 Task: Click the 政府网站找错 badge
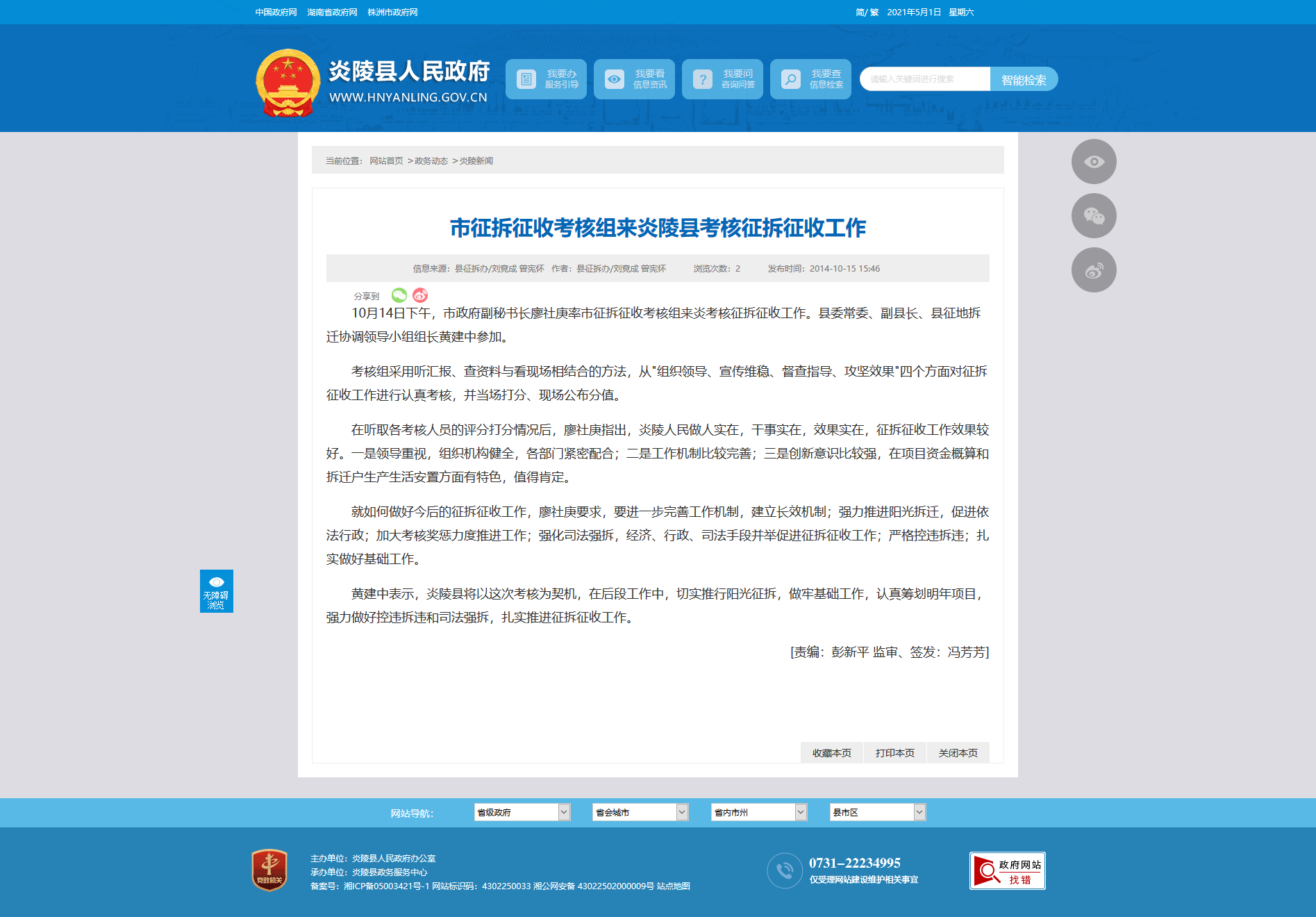[1008, 871]
